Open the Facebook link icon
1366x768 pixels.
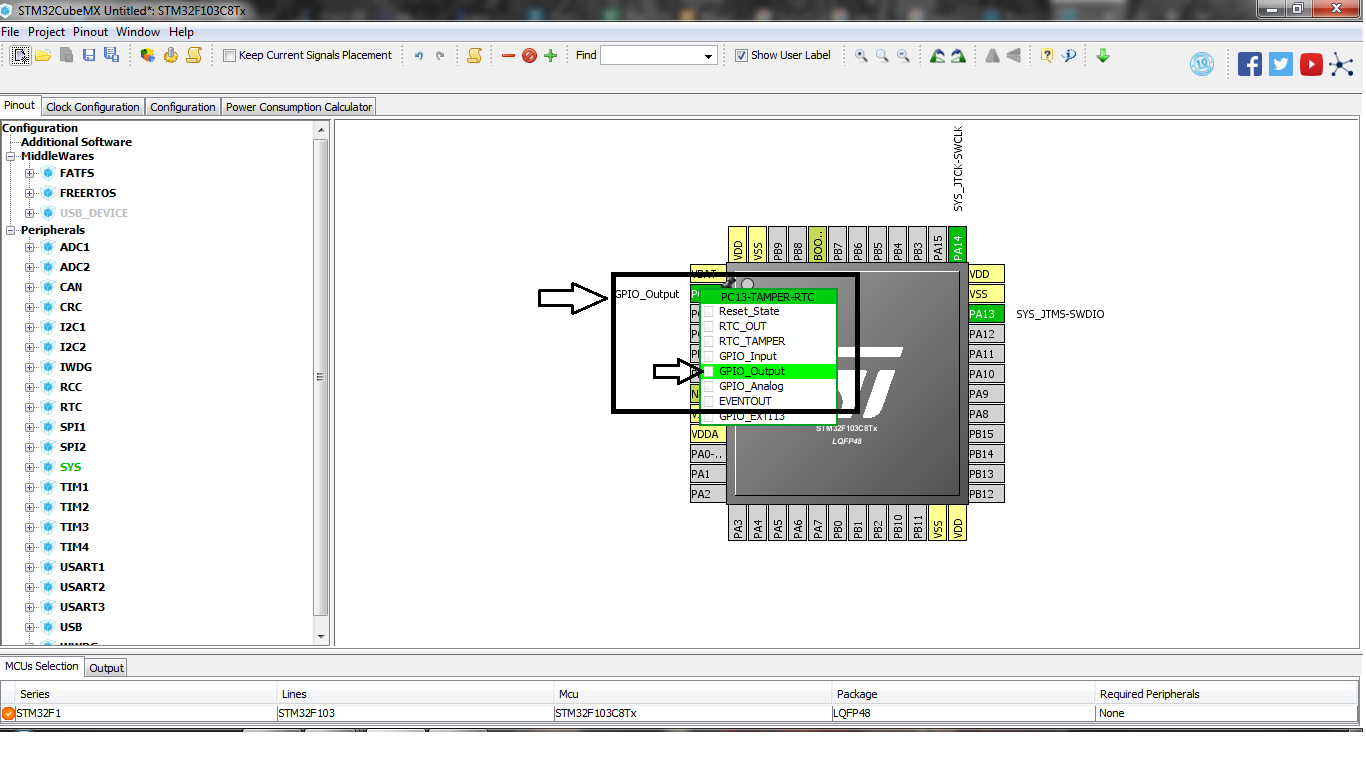point(1250,64)
